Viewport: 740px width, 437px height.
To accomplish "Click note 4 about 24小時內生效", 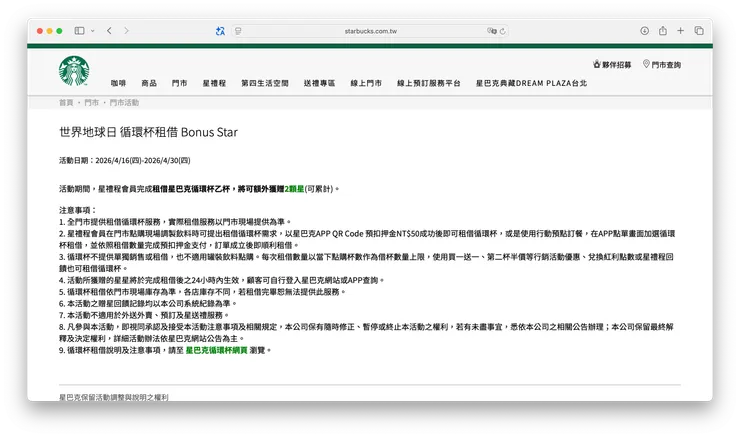I will click(222, 280).
